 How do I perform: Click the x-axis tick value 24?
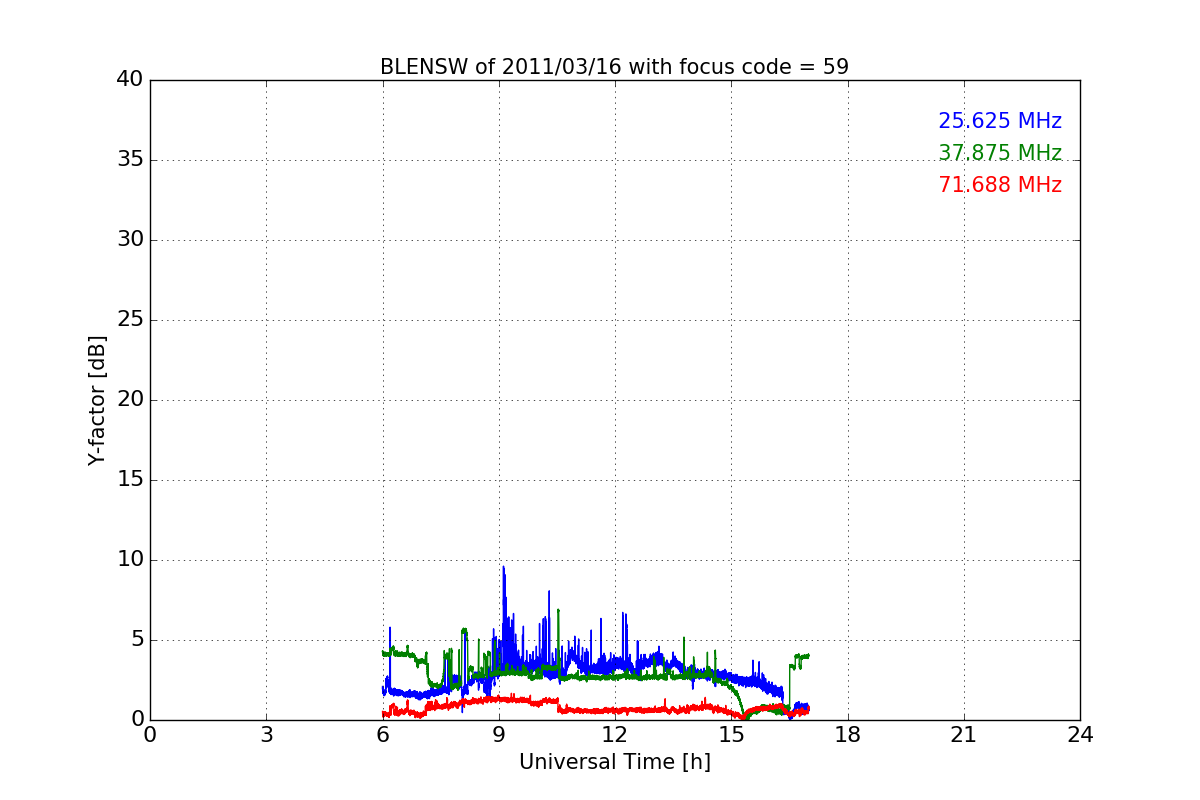(1080, 735)
